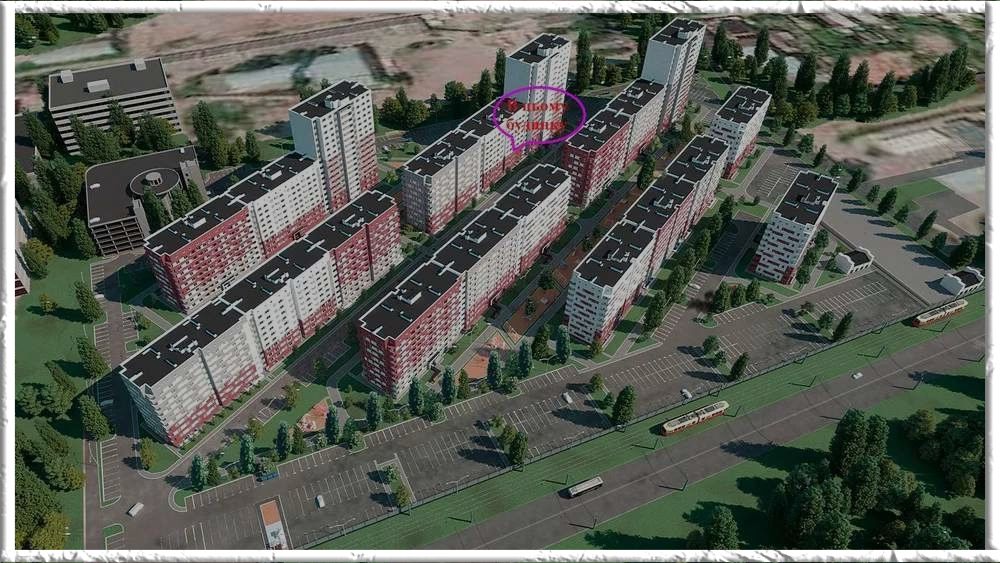Select the small white building at far right

click(x=963, y=281)
